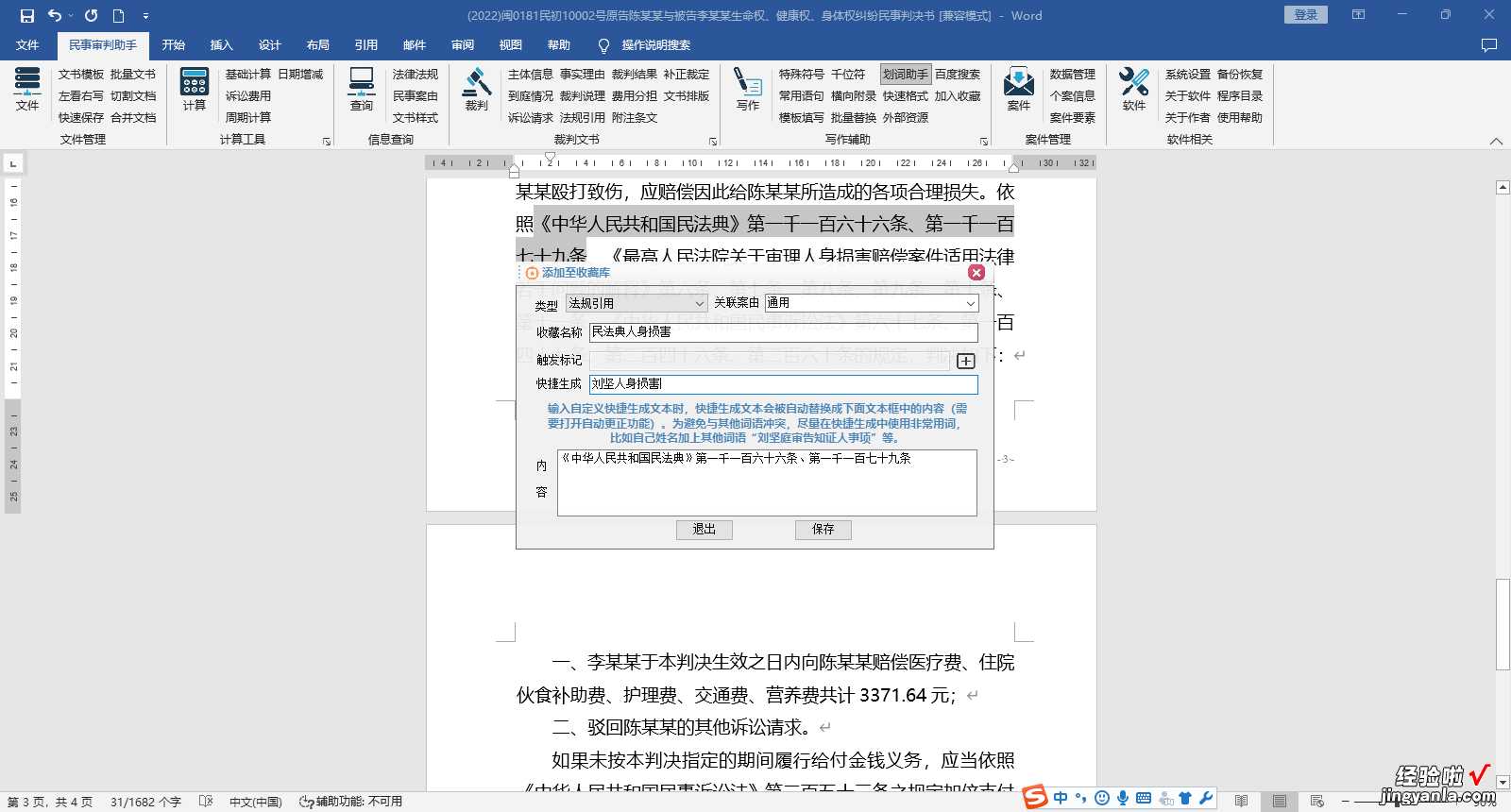The height and width of the screenshot is (812, 1511).
Task: Expand 写作辅助 group dialog launcher
Action: (x=984, y=142)
